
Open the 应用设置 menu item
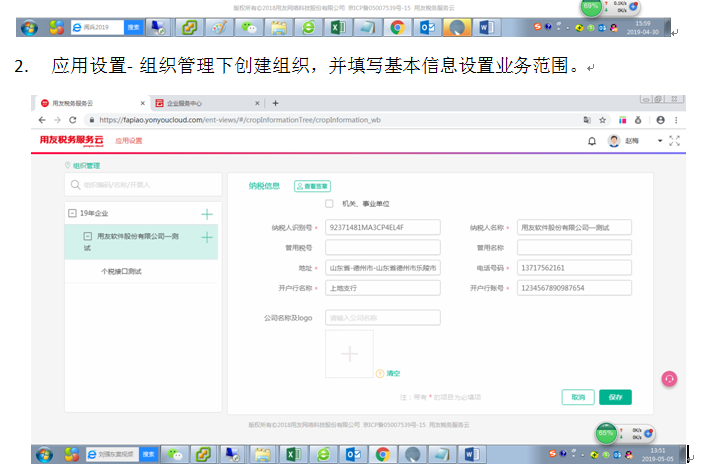pyautogui.click(x=129, y=141)
